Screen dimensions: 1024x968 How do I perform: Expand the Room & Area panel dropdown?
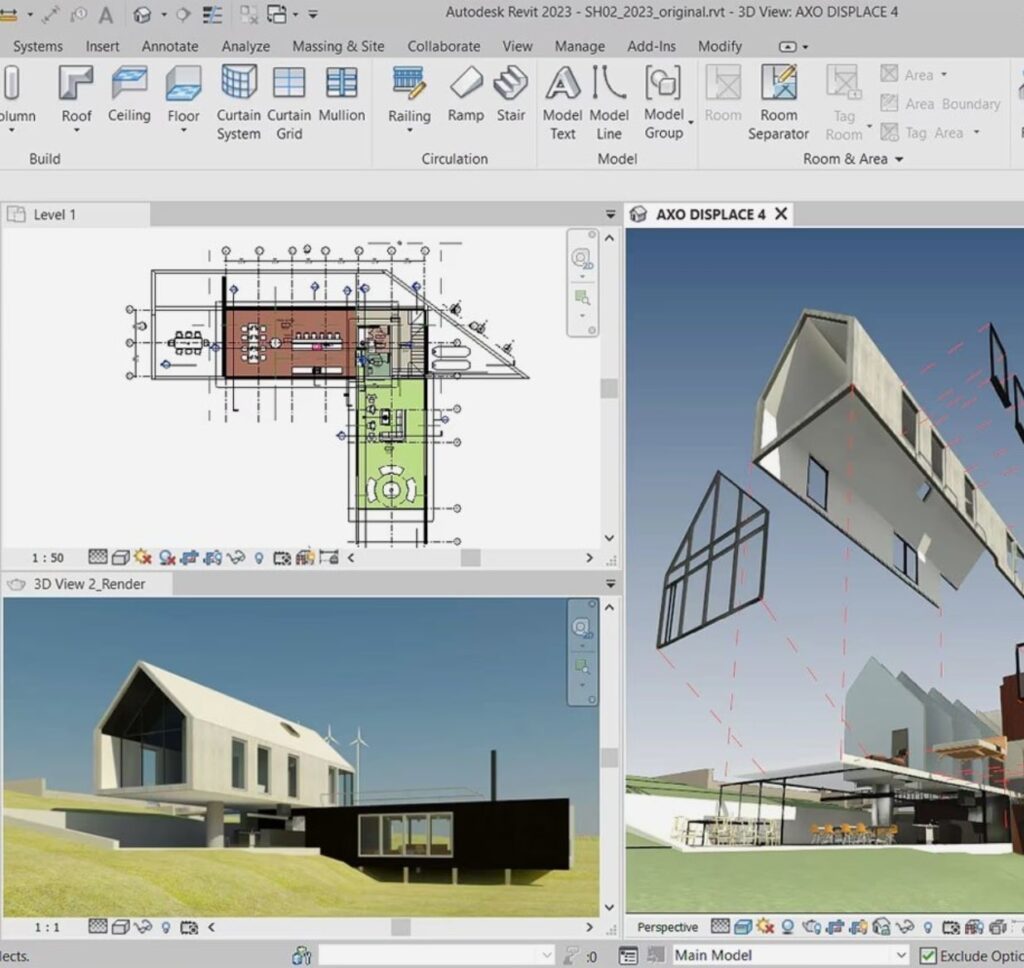pyautogui.click(x=898, y=159)
